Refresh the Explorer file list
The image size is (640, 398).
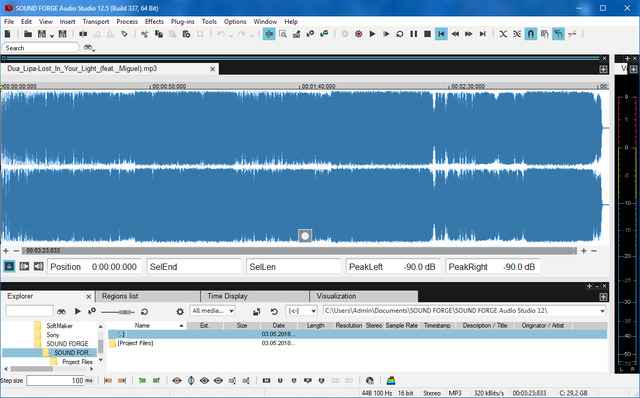274,311
